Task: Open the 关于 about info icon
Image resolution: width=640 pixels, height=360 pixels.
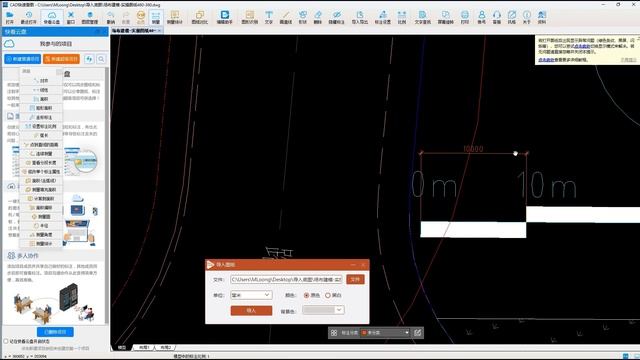Action: click(527, 17)
